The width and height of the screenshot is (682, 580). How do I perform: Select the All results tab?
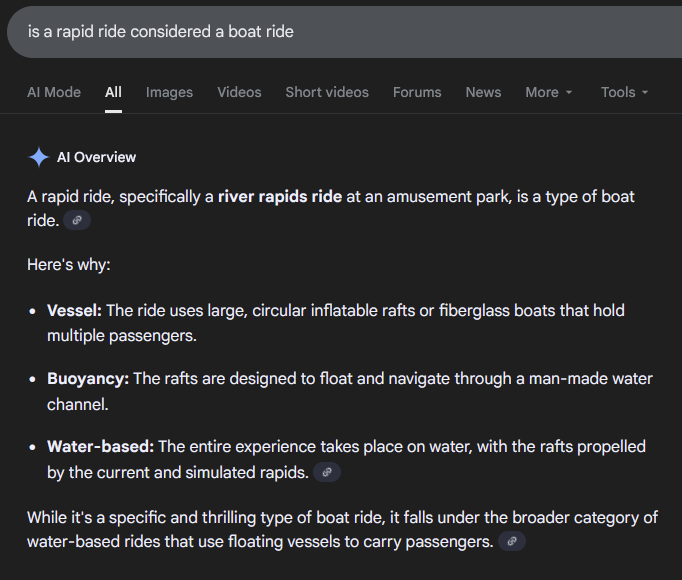[x=113, y=92]
